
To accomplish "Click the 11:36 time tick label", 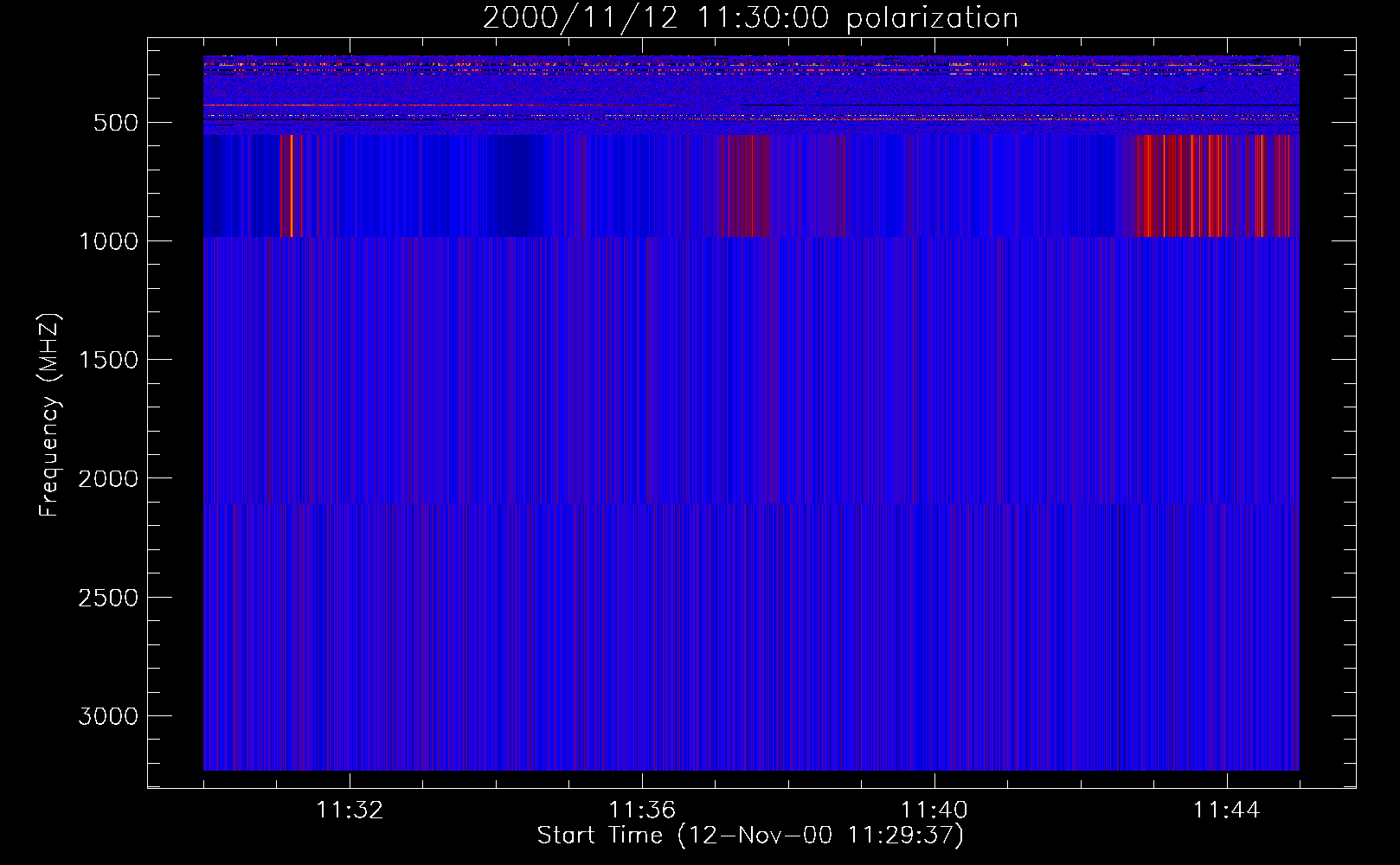I will [x=642, y=811].
